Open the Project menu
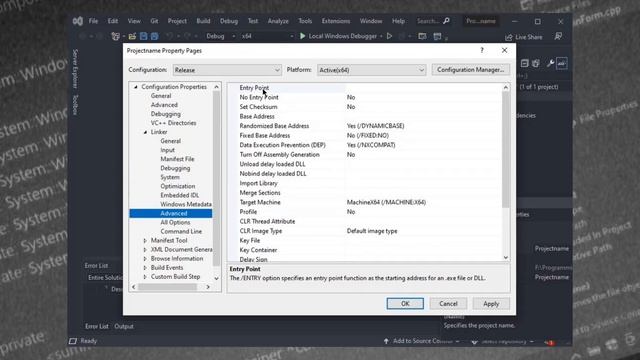 (177, 21)
